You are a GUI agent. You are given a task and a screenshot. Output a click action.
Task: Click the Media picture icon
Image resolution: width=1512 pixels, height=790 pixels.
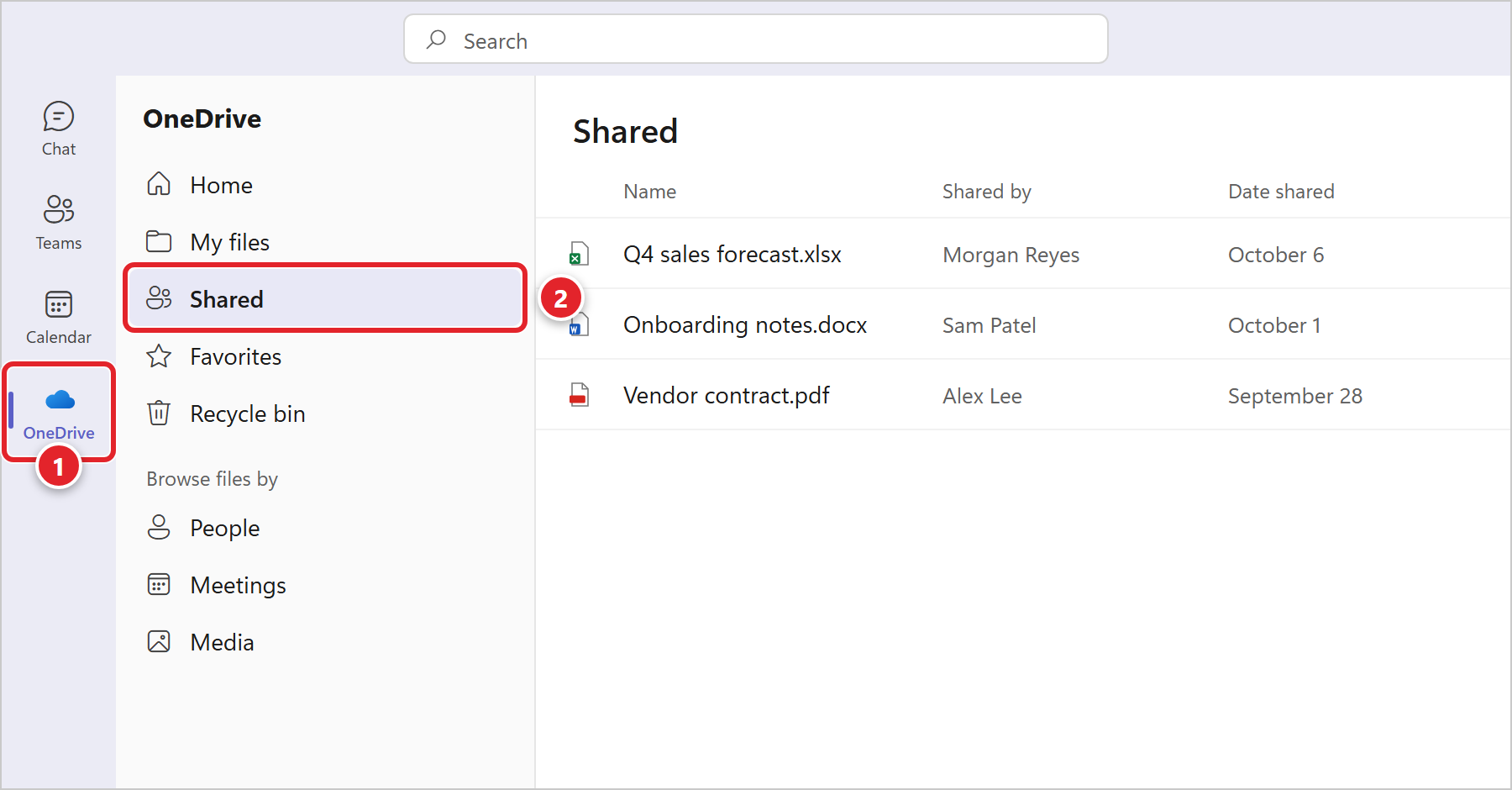tap(159, 641)
